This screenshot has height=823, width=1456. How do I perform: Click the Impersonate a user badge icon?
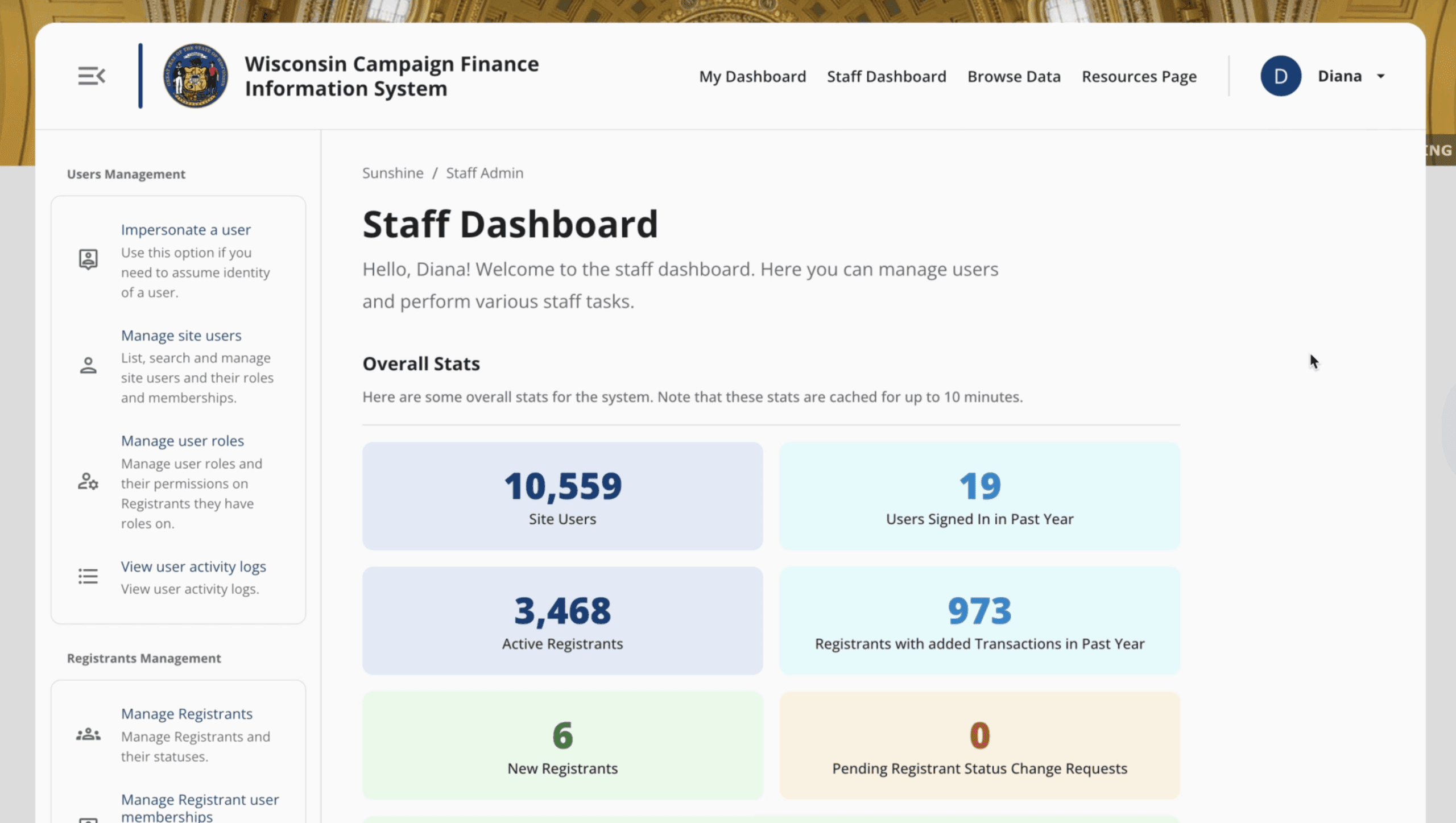(88, 259)
